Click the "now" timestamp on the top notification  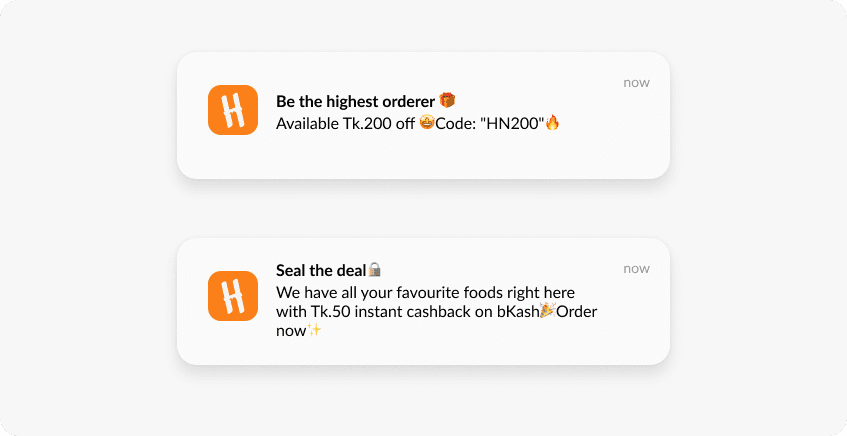tap(636, 82)
